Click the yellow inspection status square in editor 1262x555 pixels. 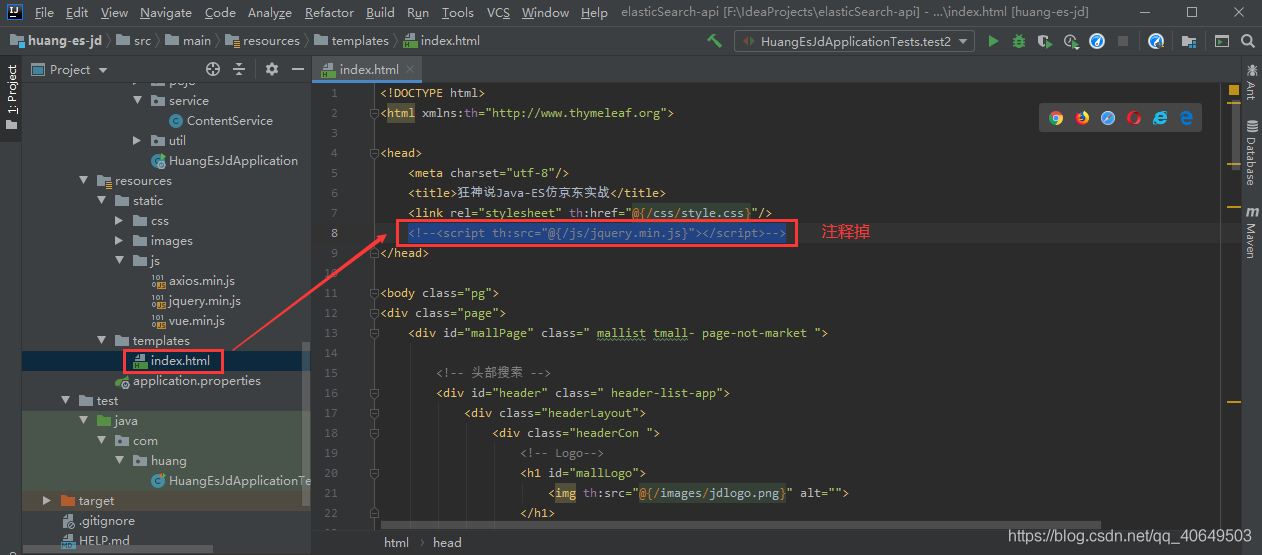[x=1233, y=90]
